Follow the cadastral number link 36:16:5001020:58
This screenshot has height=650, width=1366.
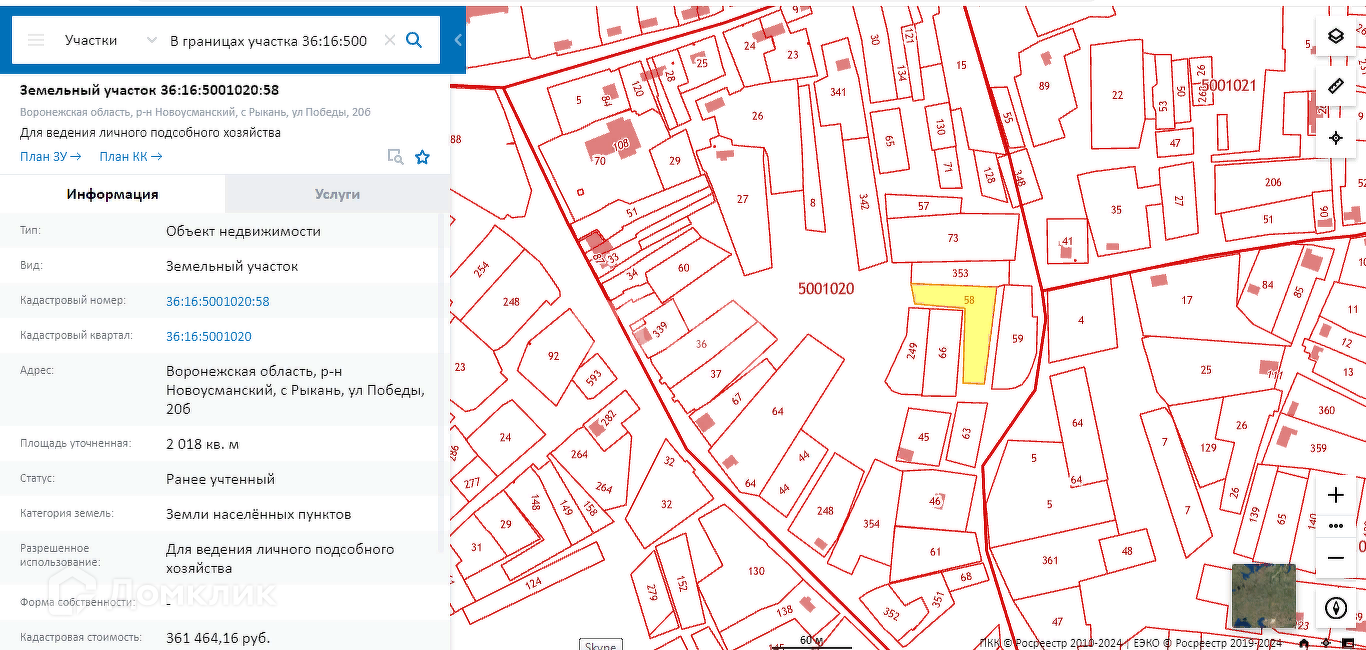[x=217, y=301]
